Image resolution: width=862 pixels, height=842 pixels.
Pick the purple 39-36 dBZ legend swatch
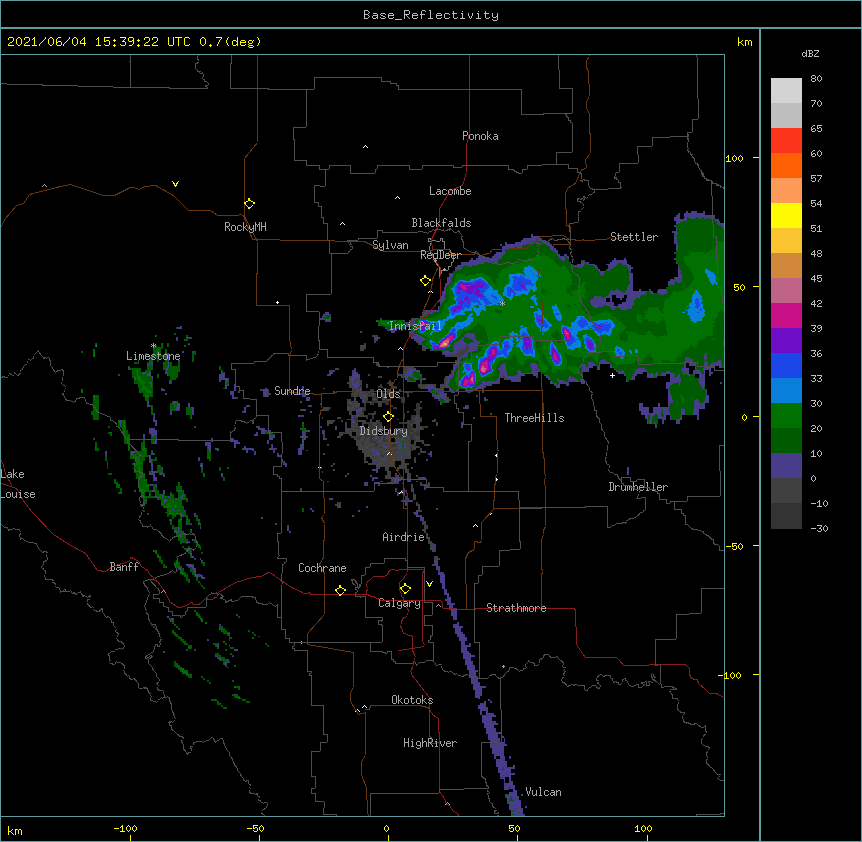point(786,340)
